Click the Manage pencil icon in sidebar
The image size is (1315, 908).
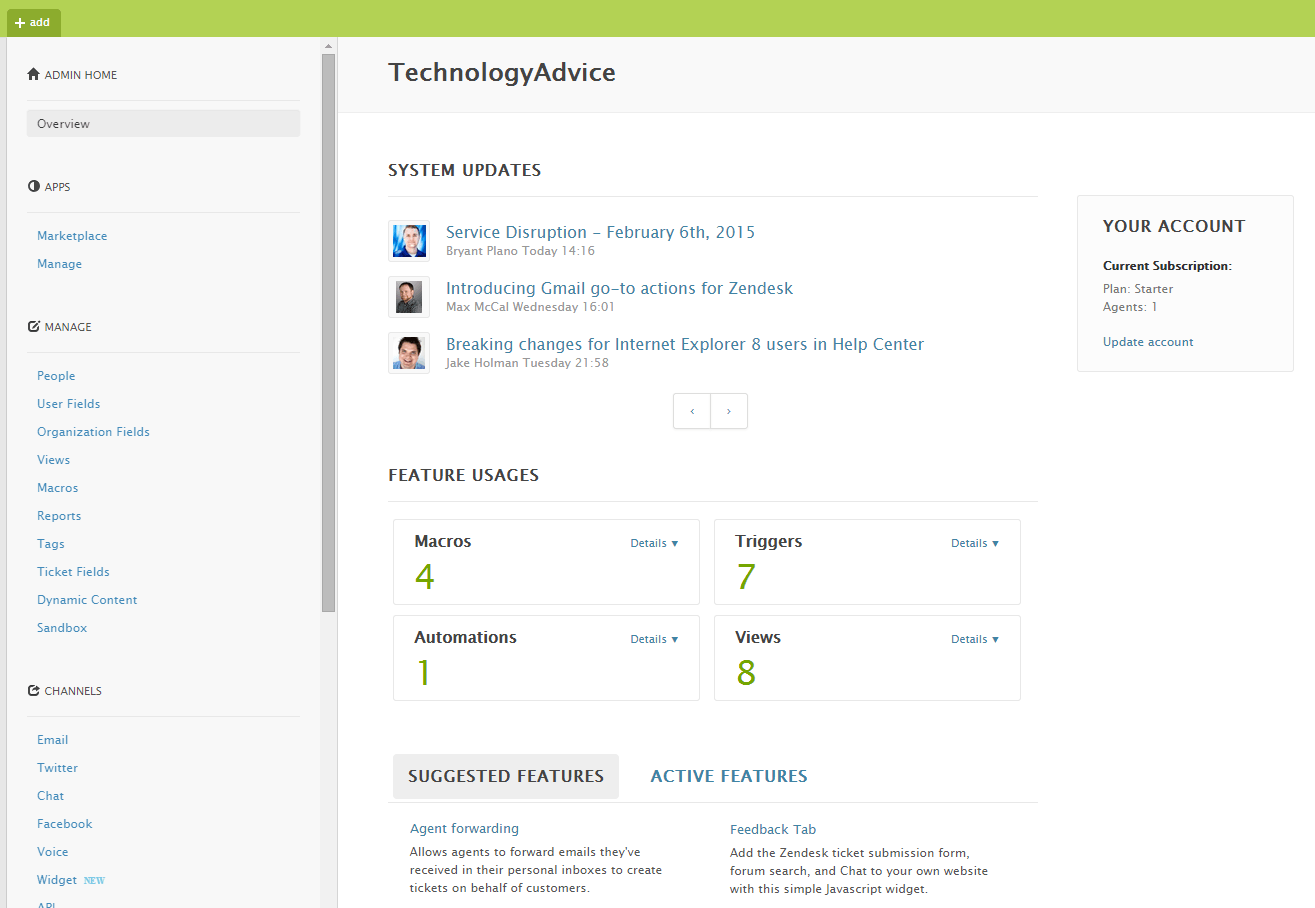pos(33,326)
